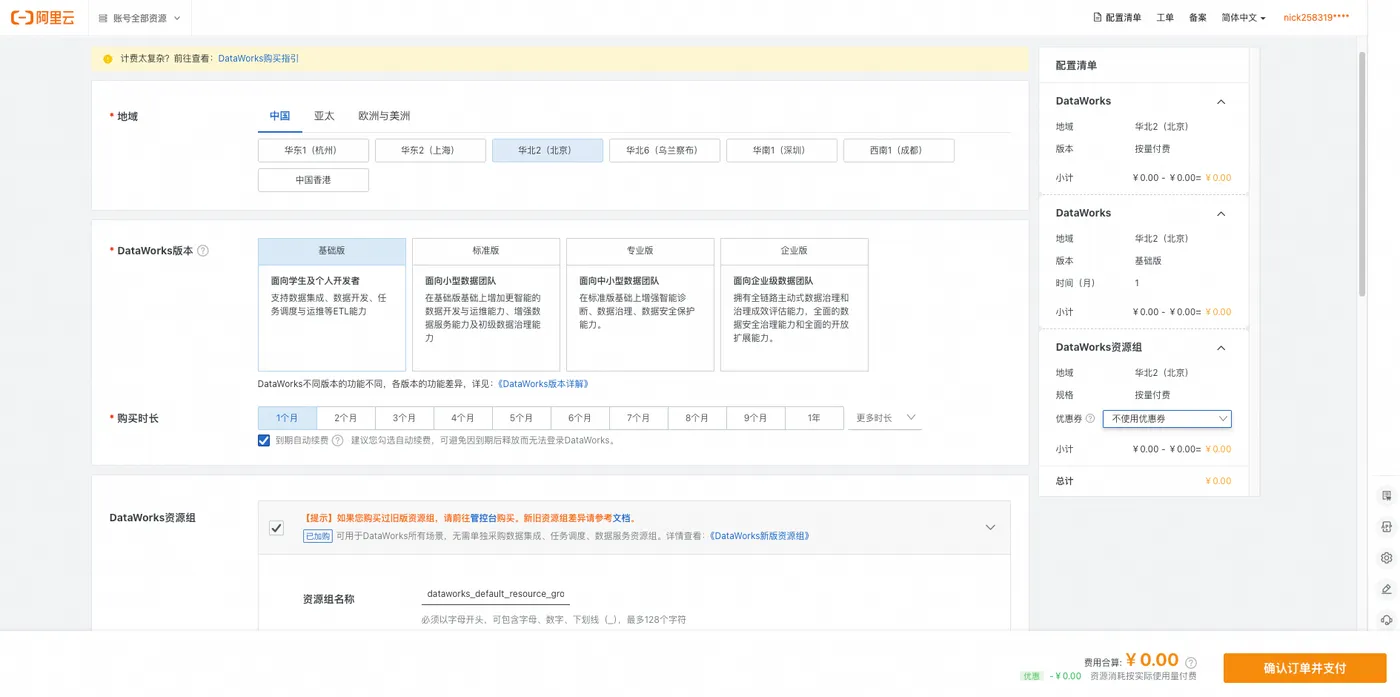Click the 资源组名称 input field
The width and height of the screenshot is (1400, 697).
(x=495, y=594)
